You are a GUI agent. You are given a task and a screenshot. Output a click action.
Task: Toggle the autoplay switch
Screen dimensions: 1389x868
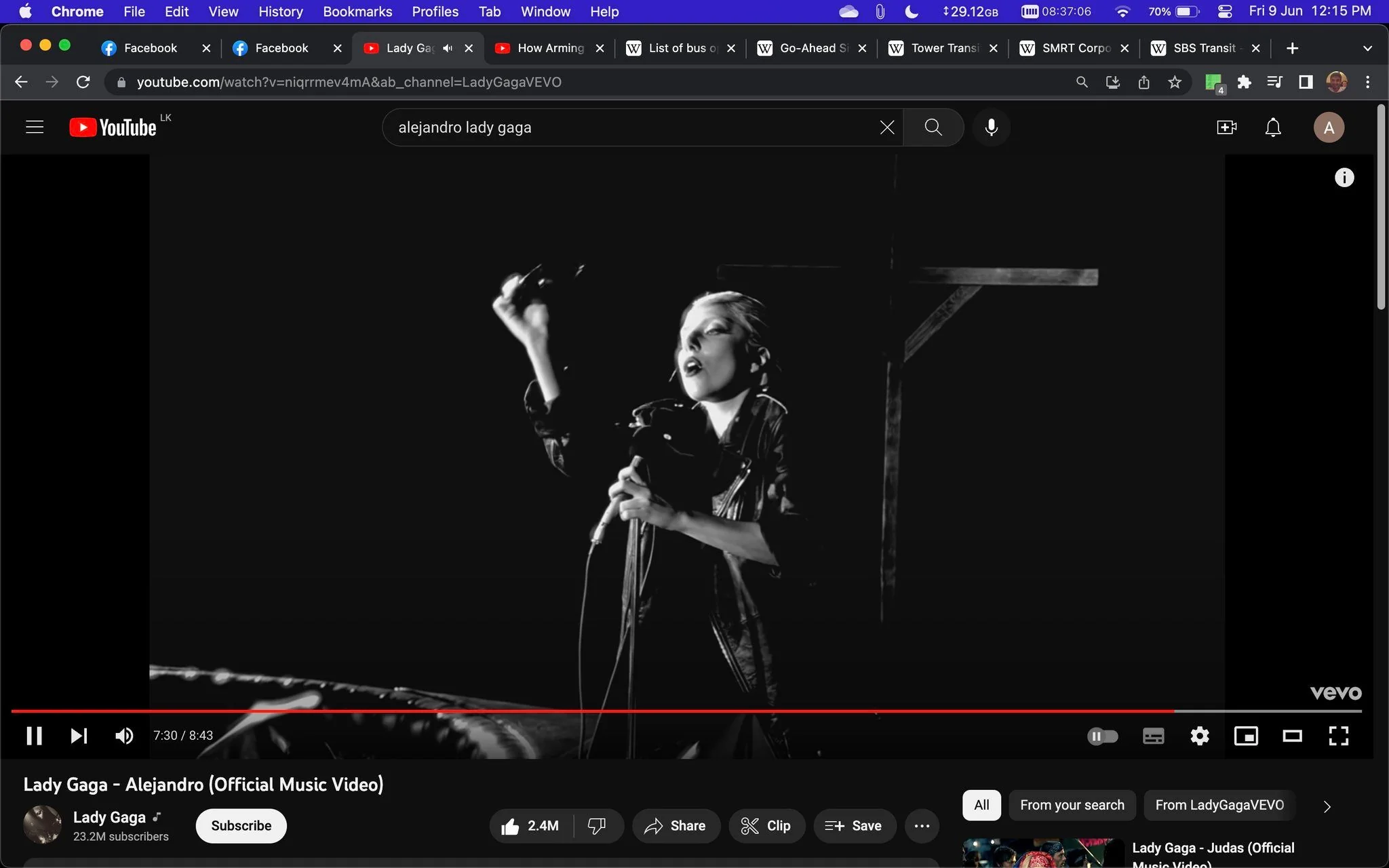click(x=1102, y=736)
